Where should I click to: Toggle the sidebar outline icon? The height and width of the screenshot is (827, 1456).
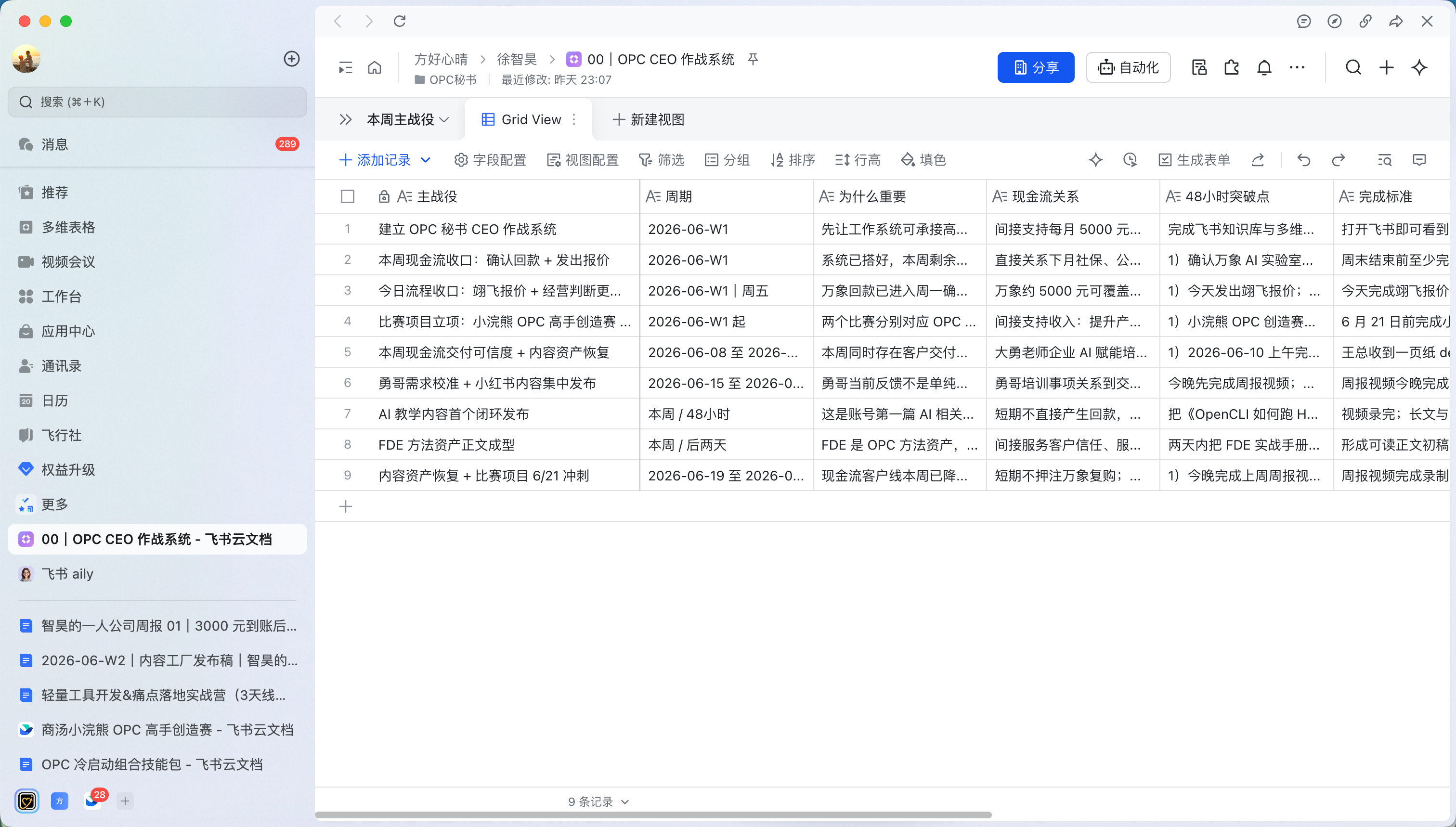(345, 67)
